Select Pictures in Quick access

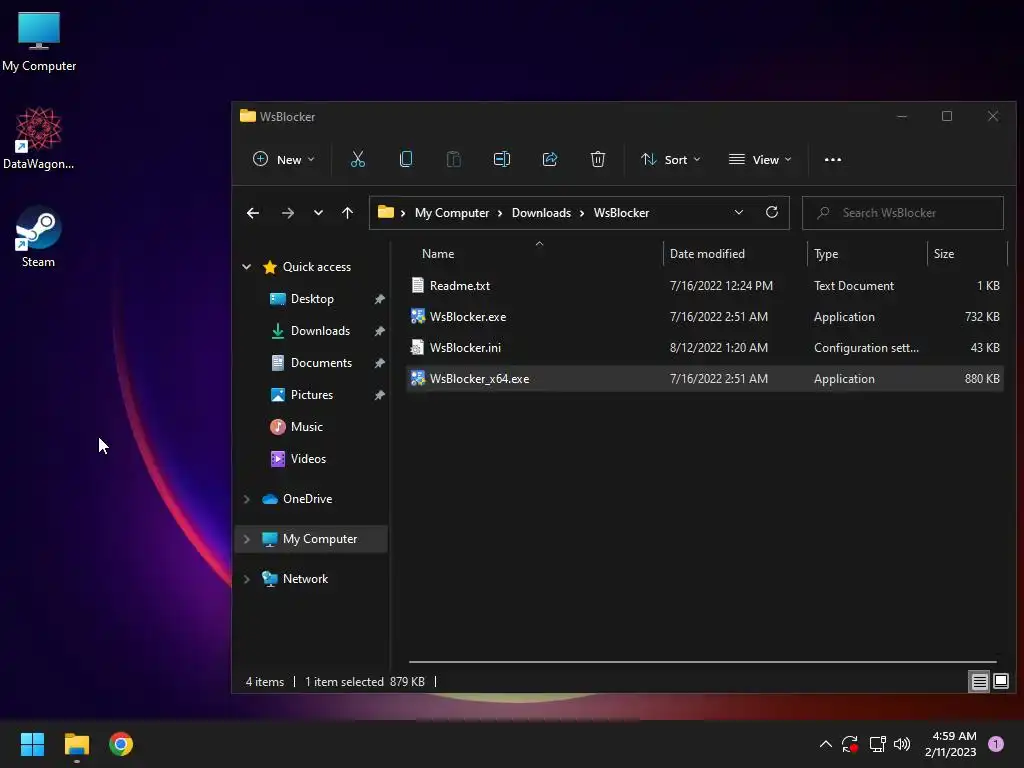tap(312, 394)
